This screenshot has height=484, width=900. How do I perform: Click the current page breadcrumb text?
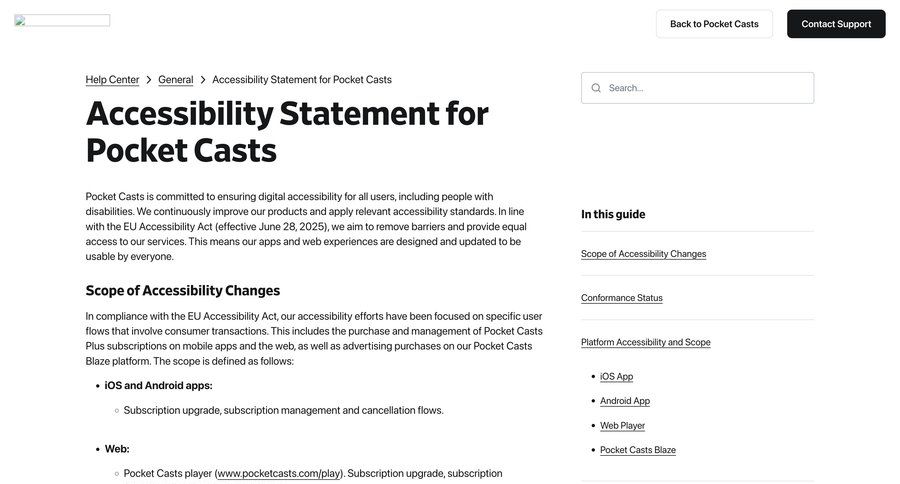[x=302, y=80]
